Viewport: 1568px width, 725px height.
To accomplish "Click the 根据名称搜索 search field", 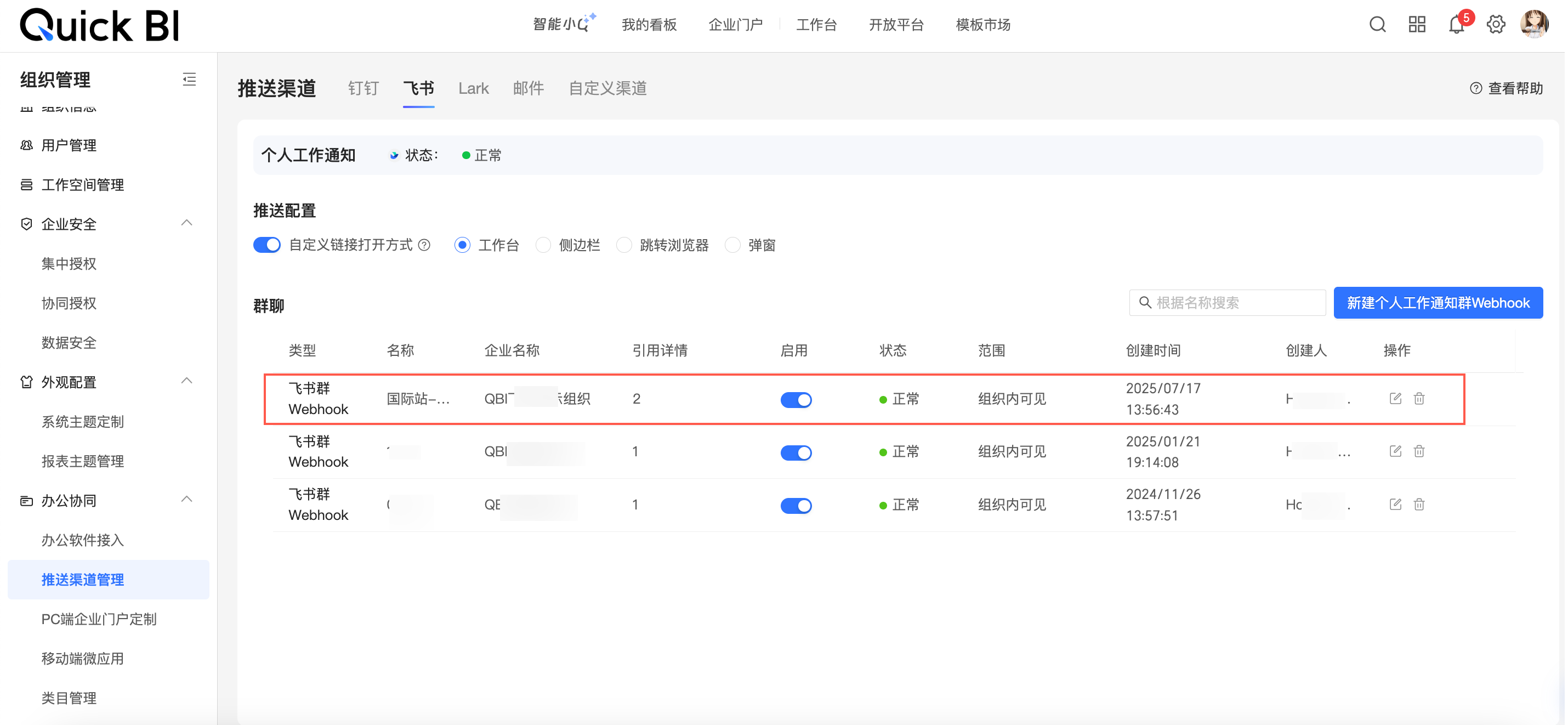I will coord(1227,303).
